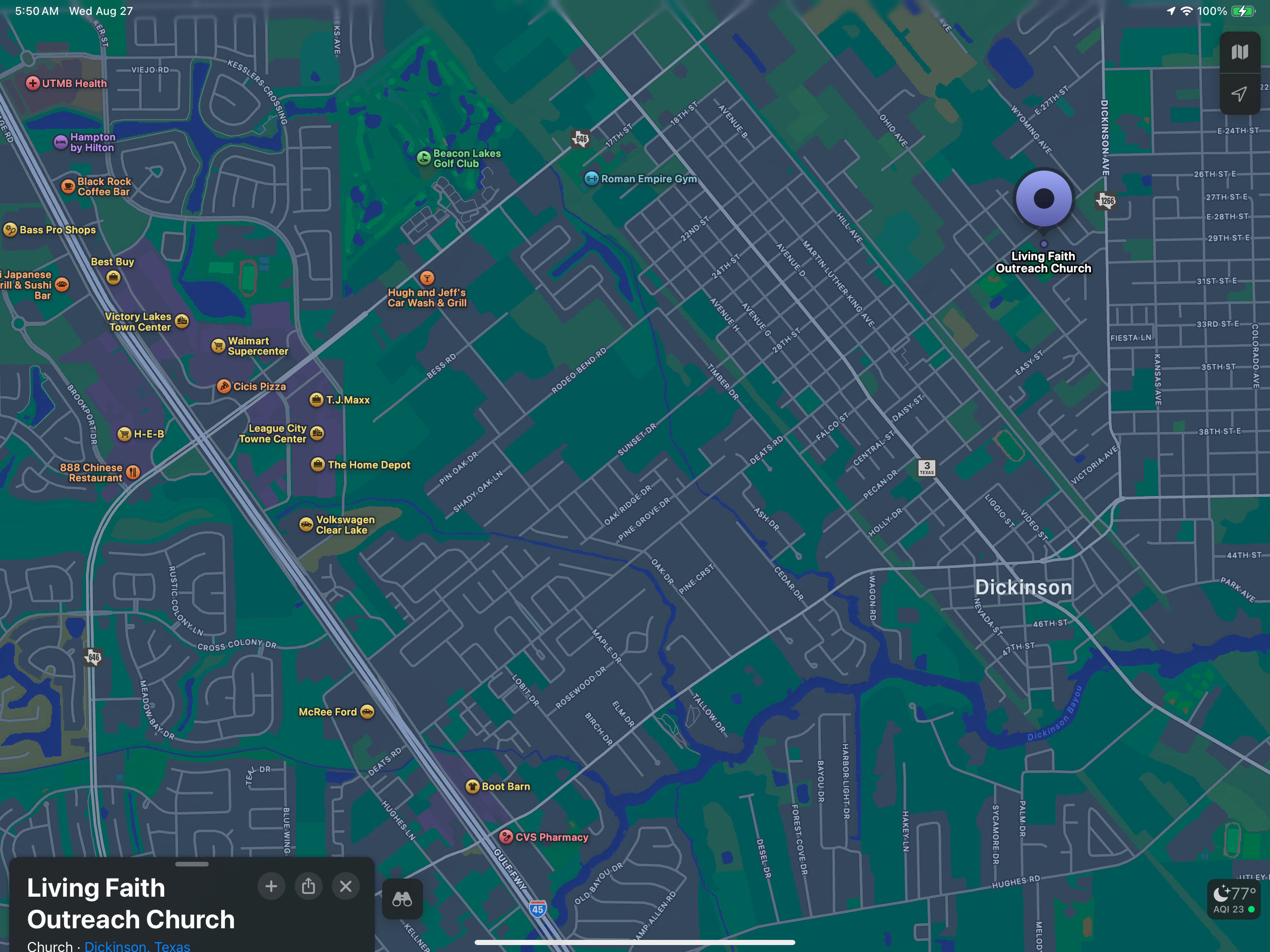Tap the Rodeo Bend Rd label

(579, 370)
